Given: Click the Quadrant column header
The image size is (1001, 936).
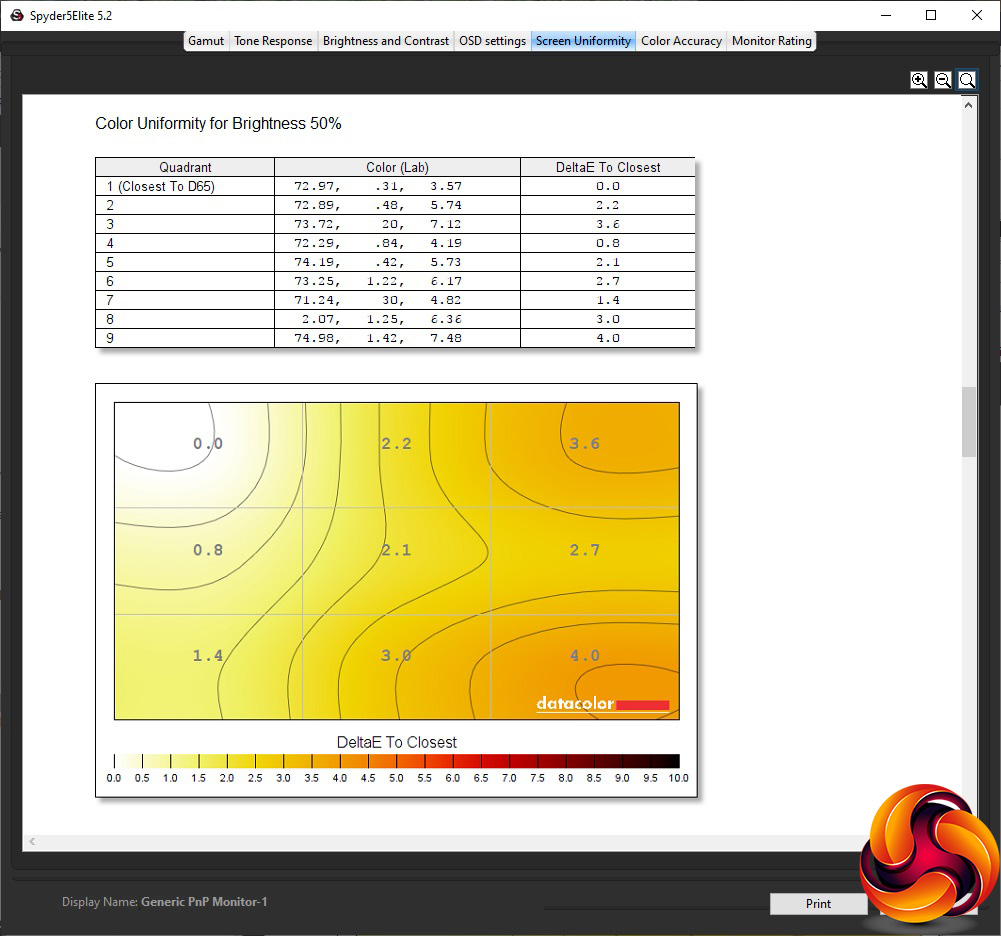Looking at the screenshot, I should click(x=185, y=167).
